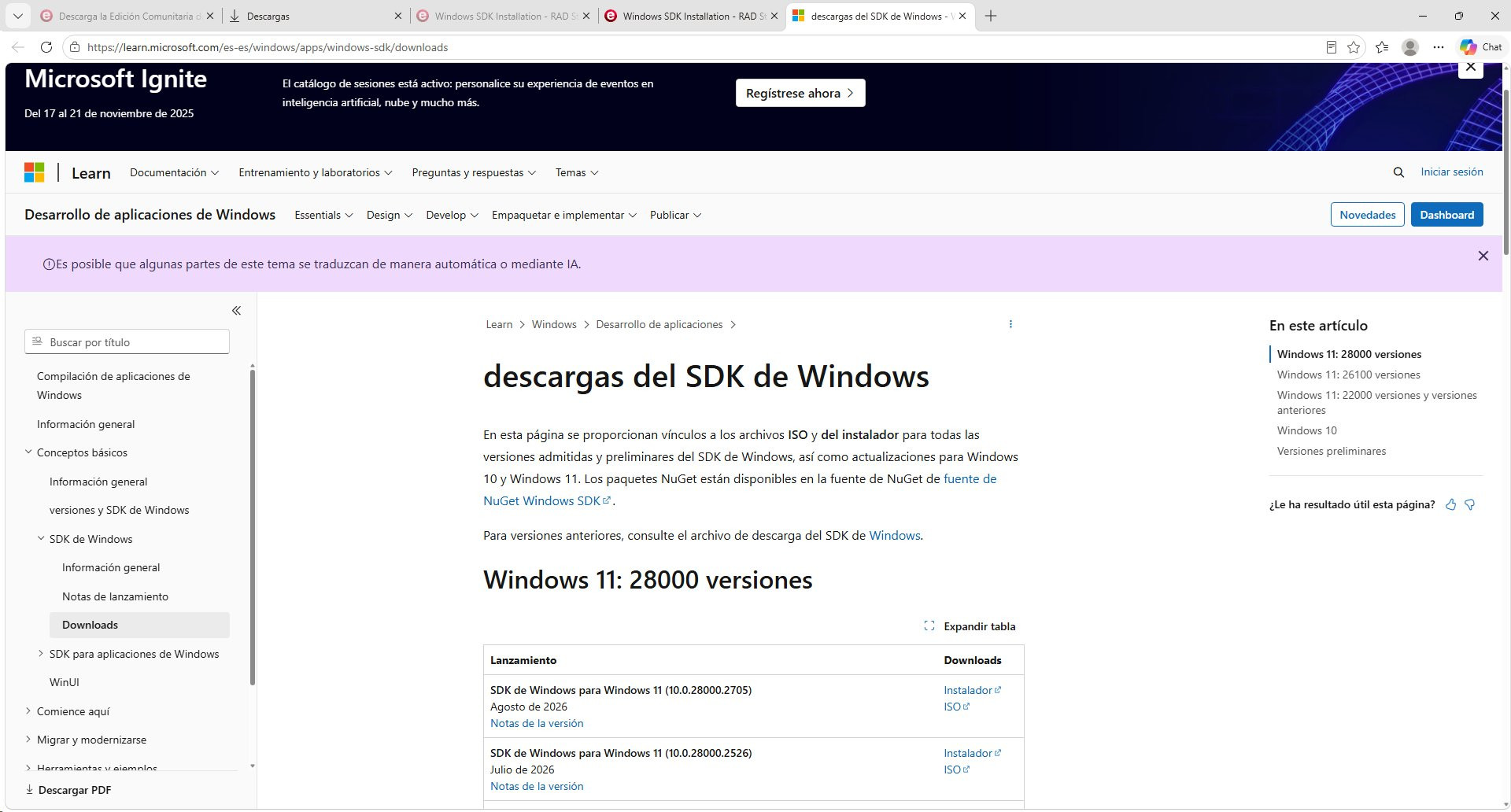Viewport: 1511px width, 812px height.
Task: Open Notas de la versión for Julio 2026
Action: click(537, 786)
